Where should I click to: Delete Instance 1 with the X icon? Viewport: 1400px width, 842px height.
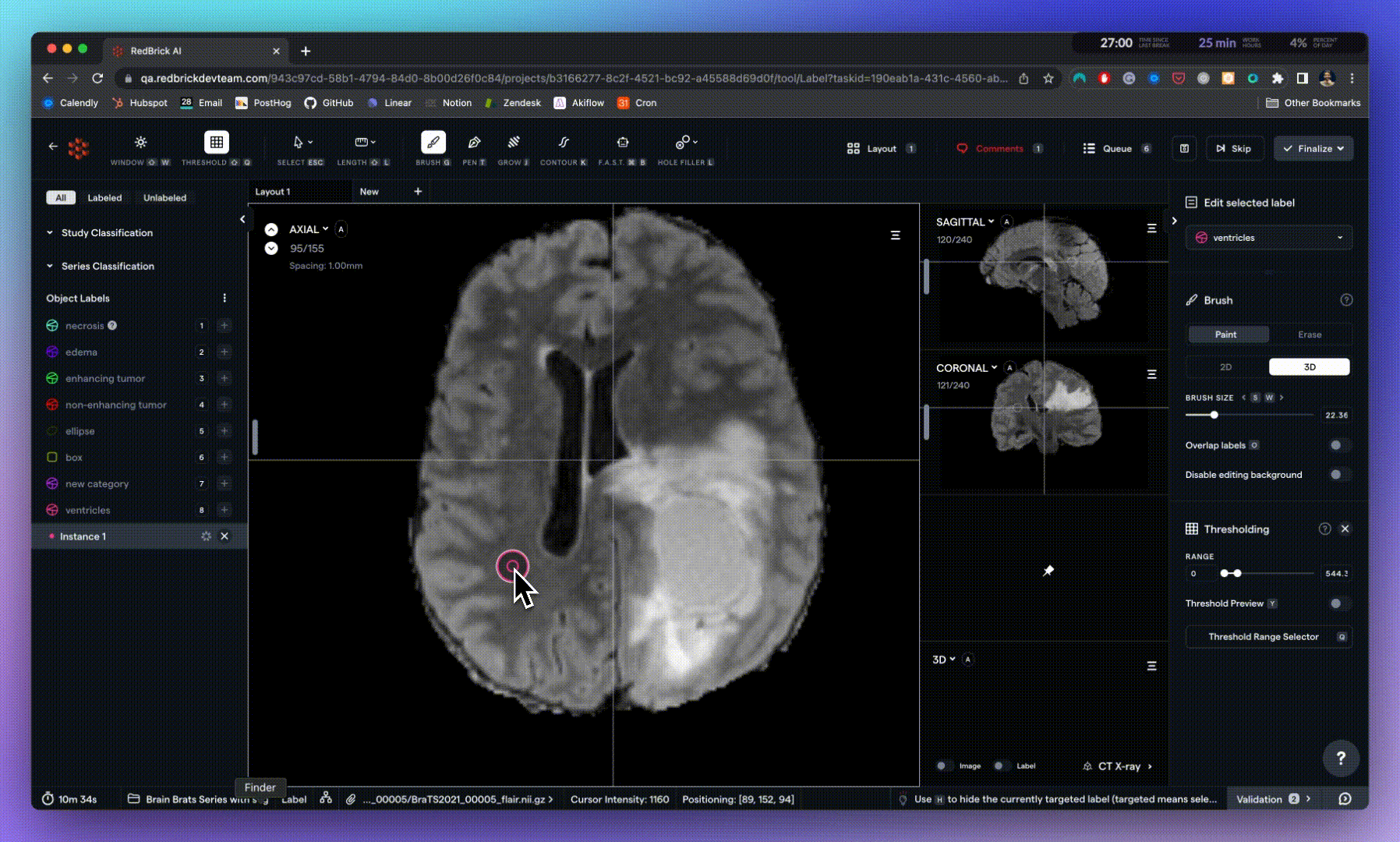pos(224,536)
